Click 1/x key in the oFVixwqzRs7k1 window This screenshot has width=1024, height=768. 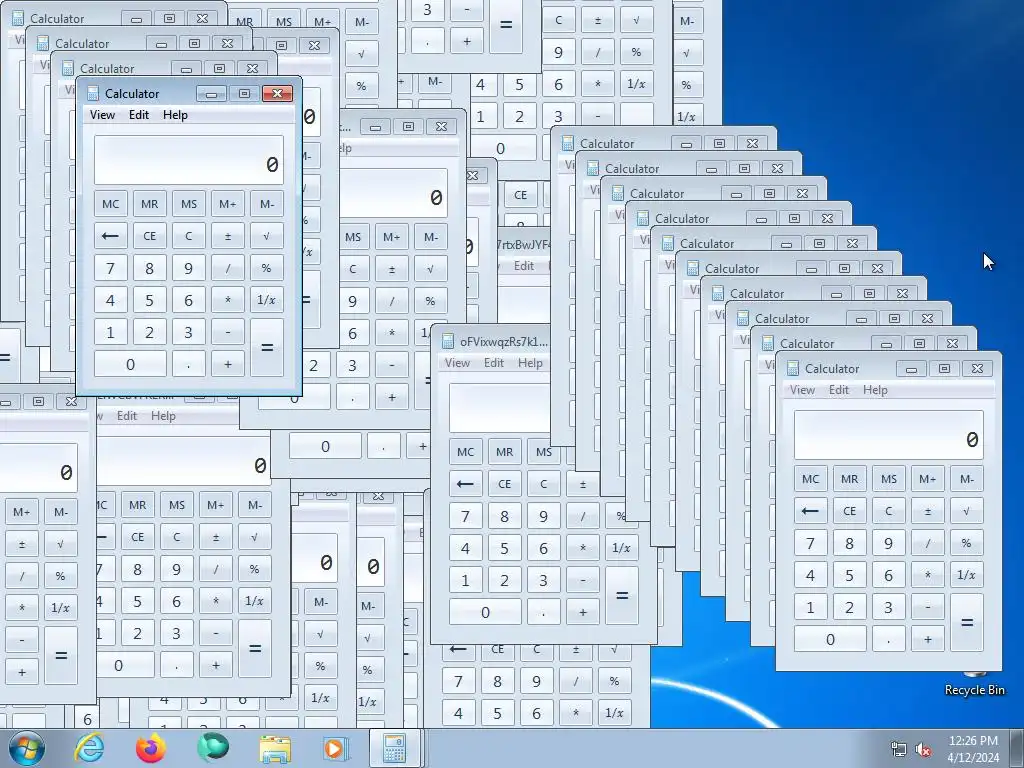[622, 548]
